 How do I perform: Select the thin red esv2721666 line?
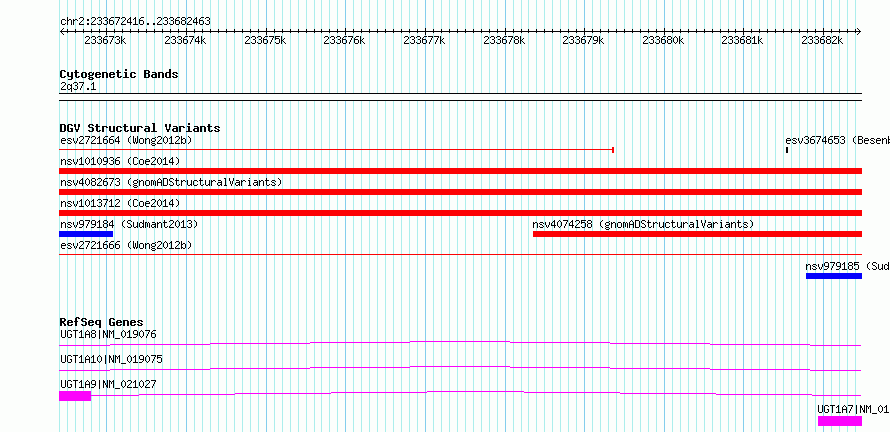point(460,255)
